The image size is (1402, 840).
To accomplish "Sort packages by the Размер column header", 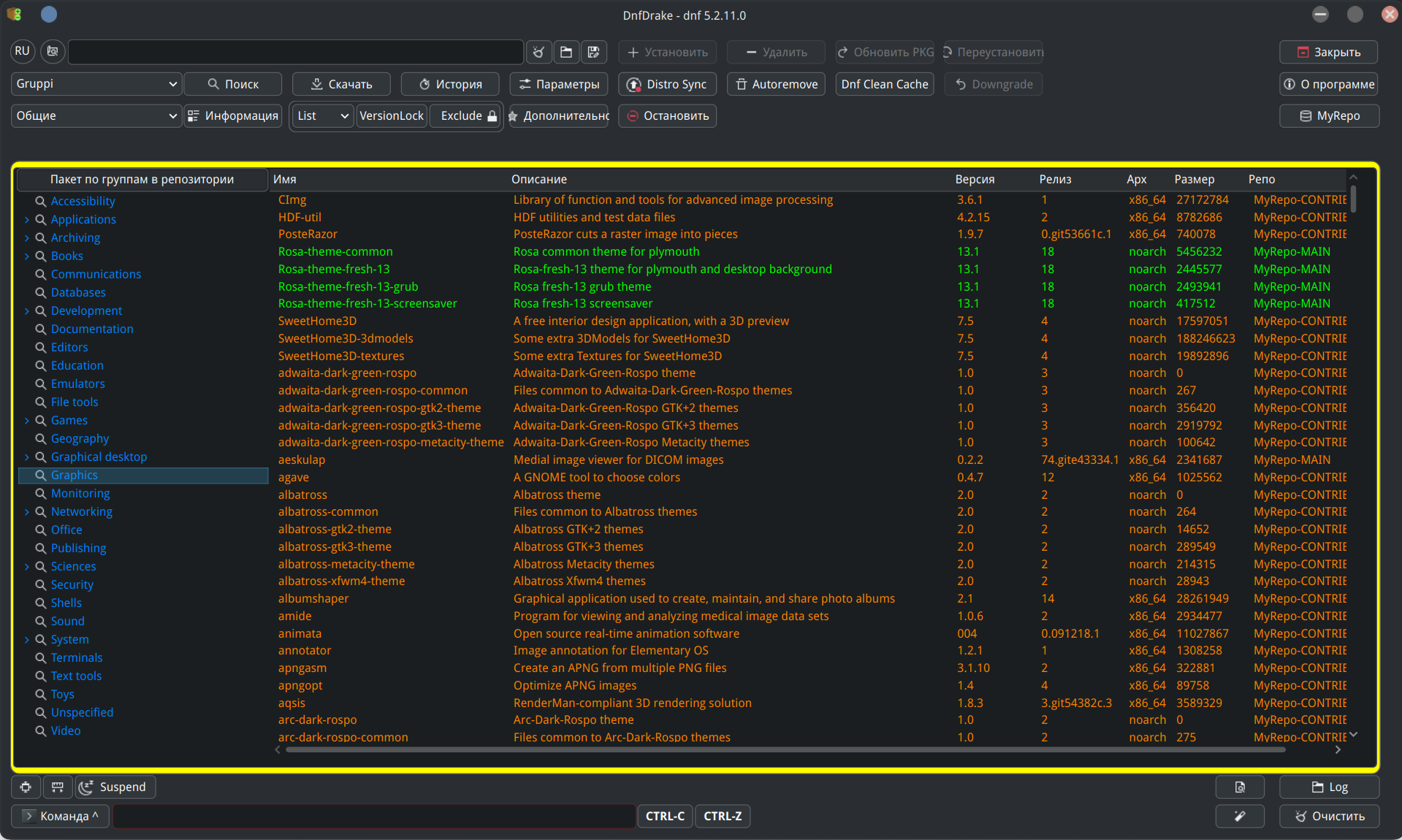I will [1194, 179].
